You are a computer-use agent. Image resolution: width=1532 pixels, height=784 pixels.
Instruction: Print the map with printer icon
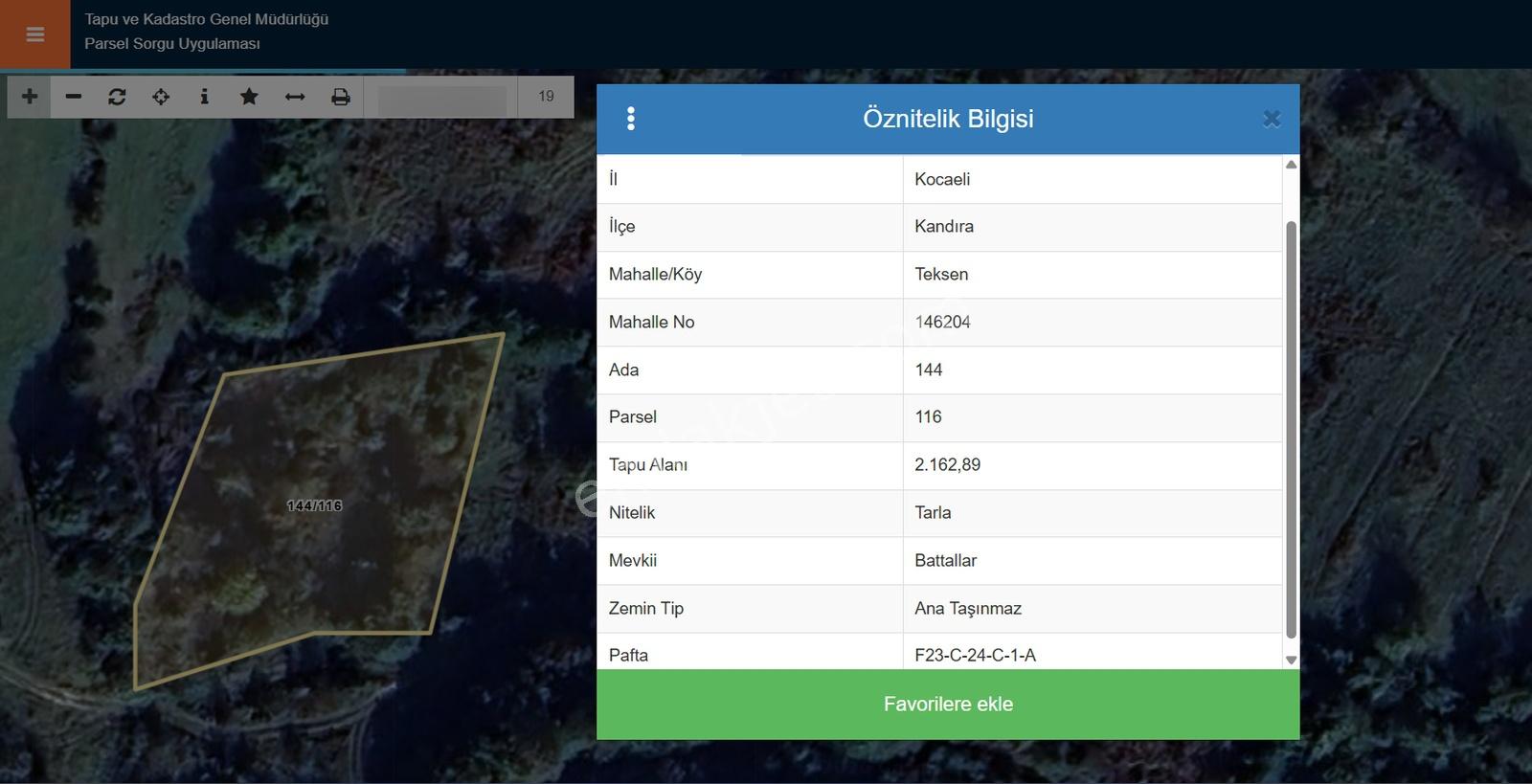coord(341,97)
